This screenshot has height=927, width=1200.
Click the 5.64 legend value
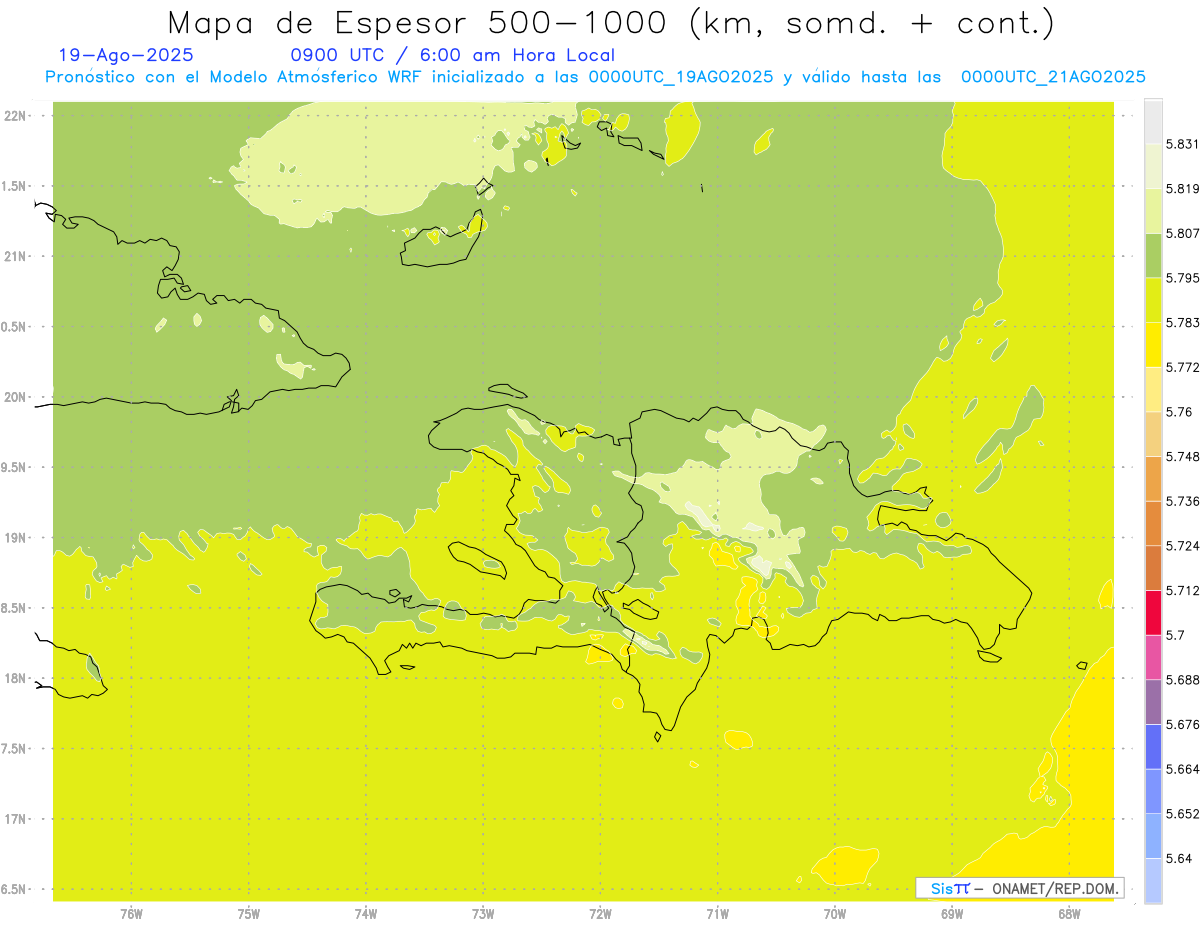(1179, 858)
